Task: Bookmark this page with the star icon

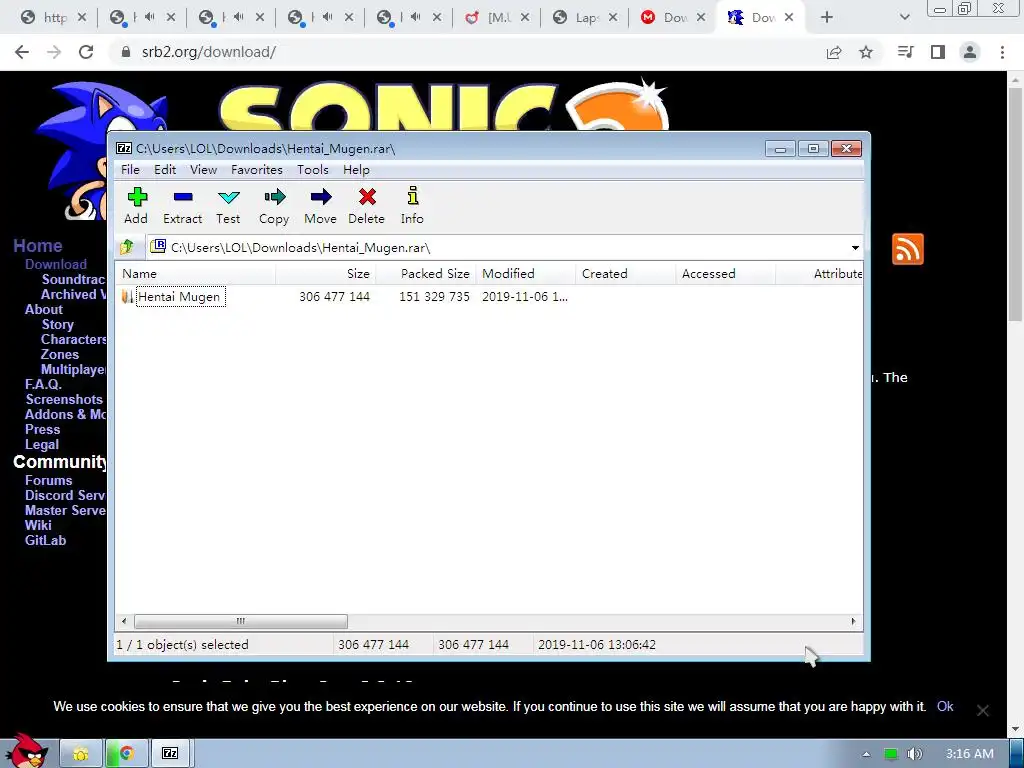Action: (866, 52)
